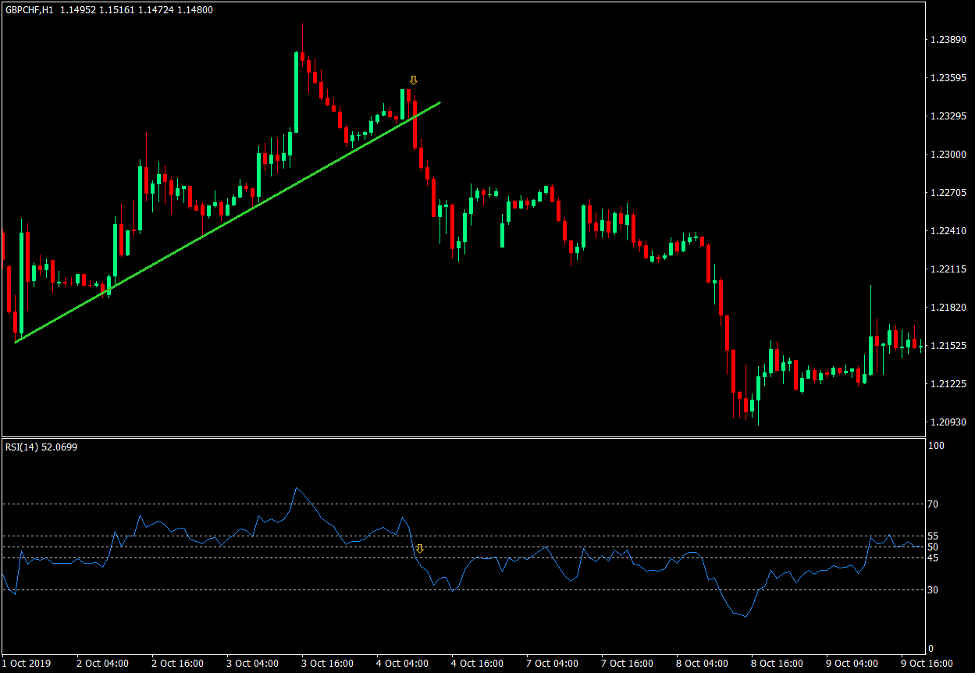Click the 1.20930 price on the scale
The image size is (977, 675).
950,421
